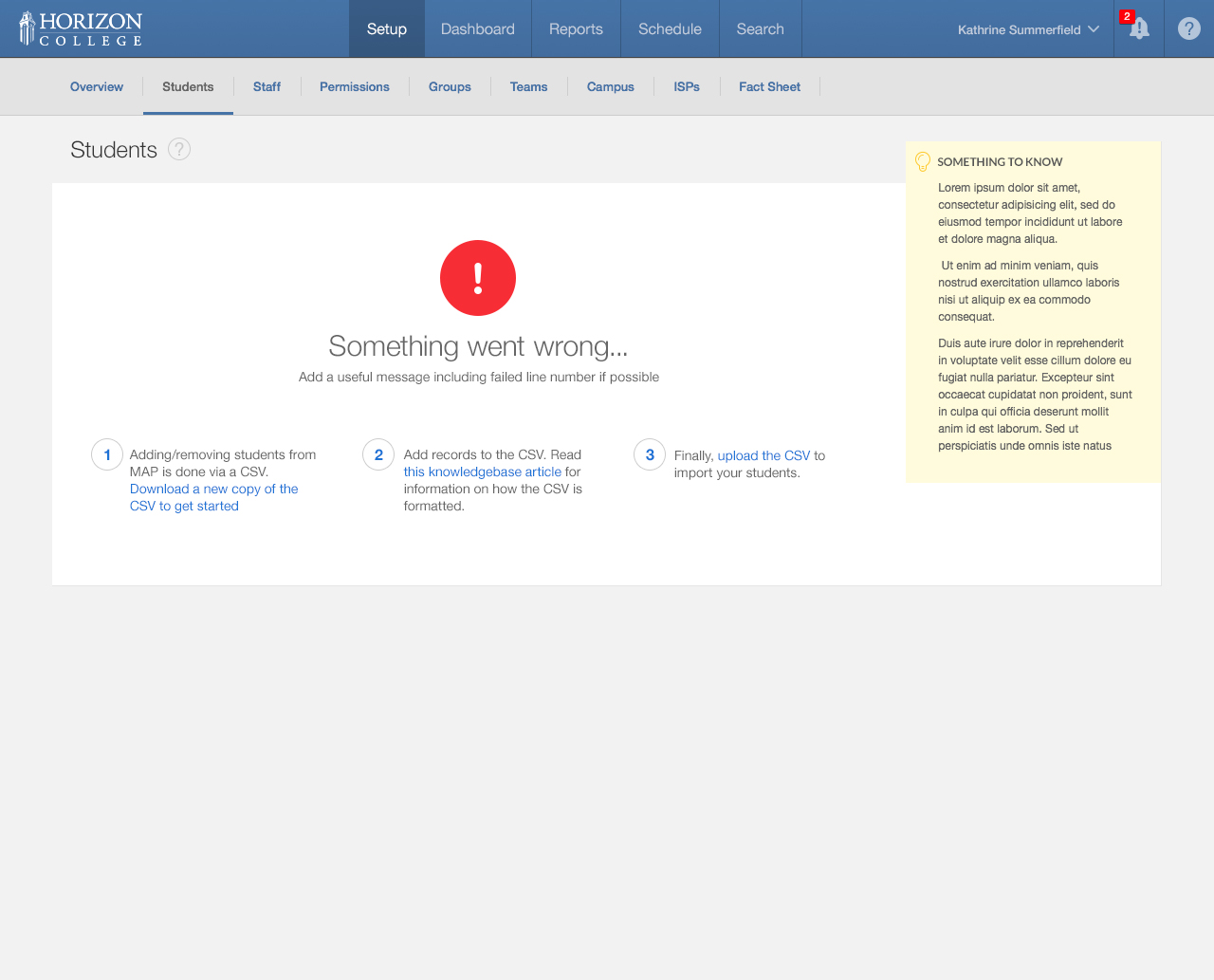
Task: Open 'this knowledgebase article' link
Action: coord(483,472)
